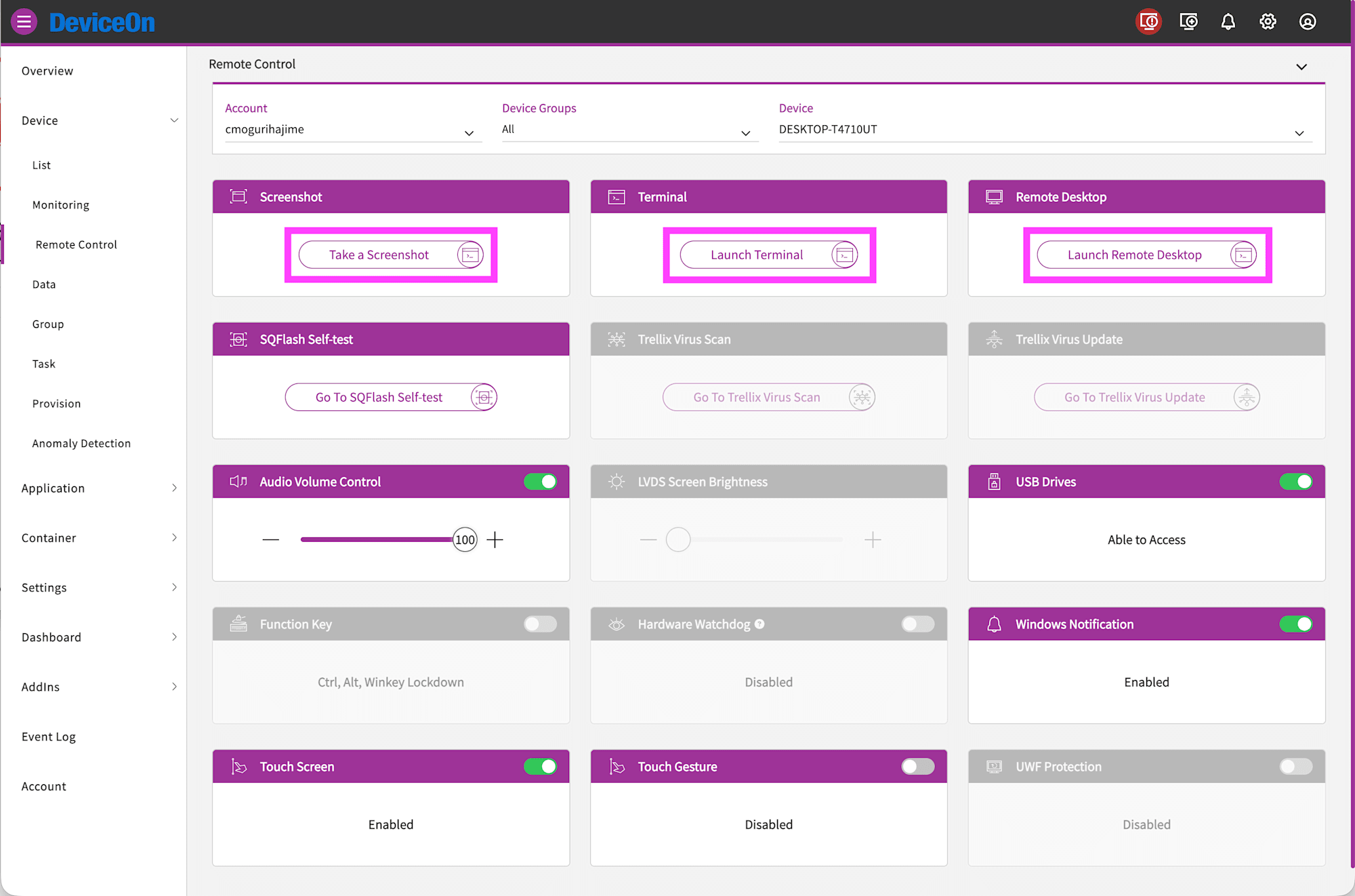
Task: Open the notifications bell icon
Action: (x=1228, y=22)
